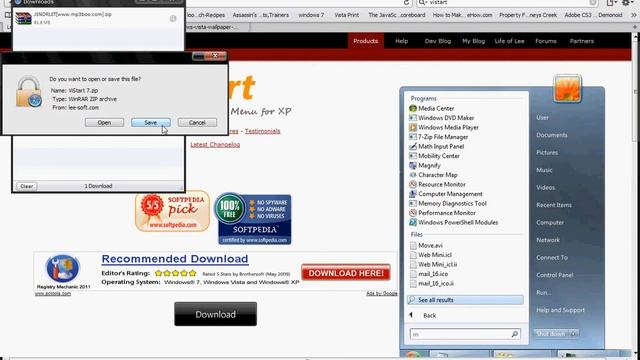Image resolution: width=640 pixels, height=360 pixels.
Task: Click See all results in the start menu
Action: (x=465, y=300)
